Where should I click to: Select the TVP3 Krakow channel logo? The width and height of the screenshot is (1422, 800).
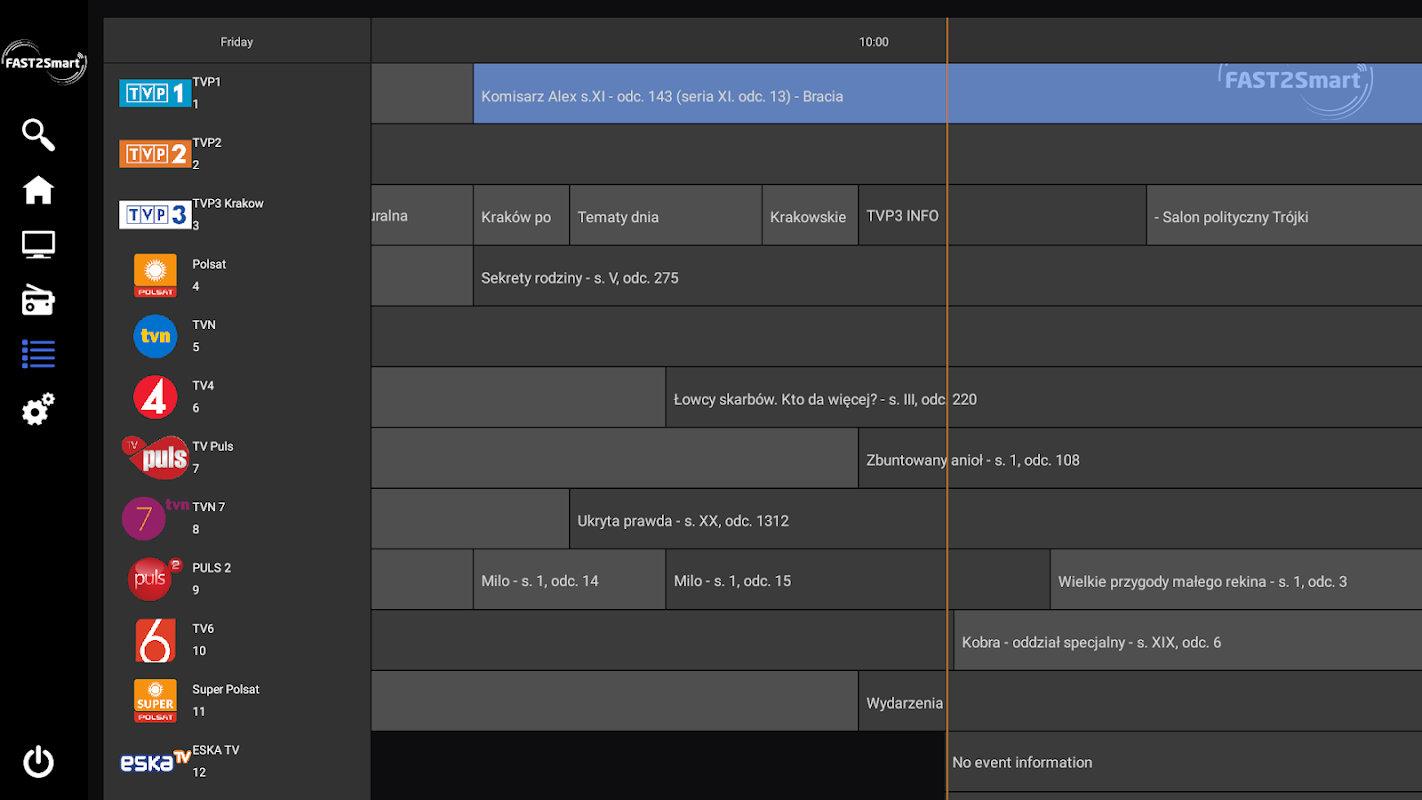click(155, 214)
